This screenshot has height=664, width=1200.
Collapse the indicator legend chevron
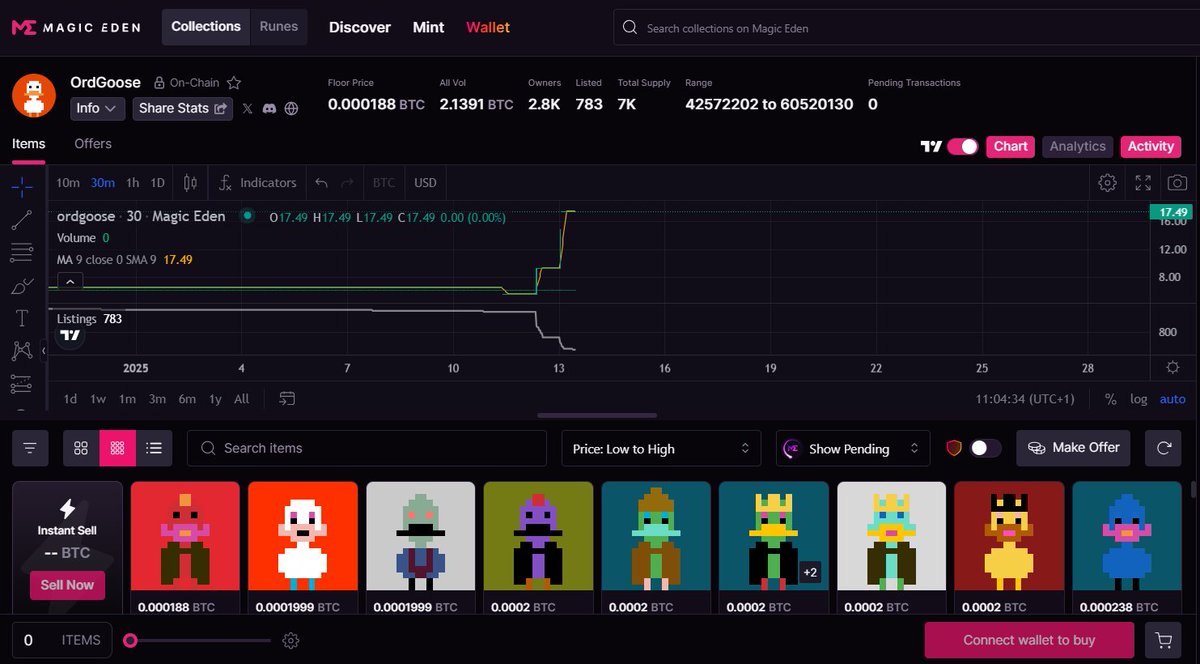(x=70, y=283)
